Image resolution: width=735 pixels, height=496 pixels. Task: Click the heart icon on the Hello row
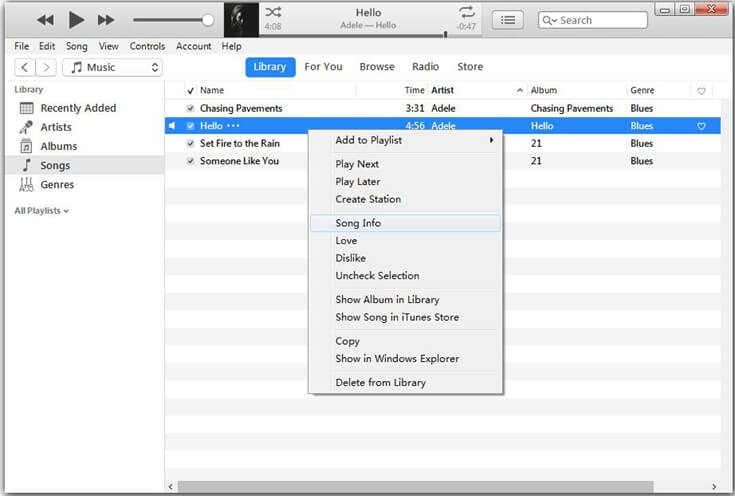click(701, 126)
